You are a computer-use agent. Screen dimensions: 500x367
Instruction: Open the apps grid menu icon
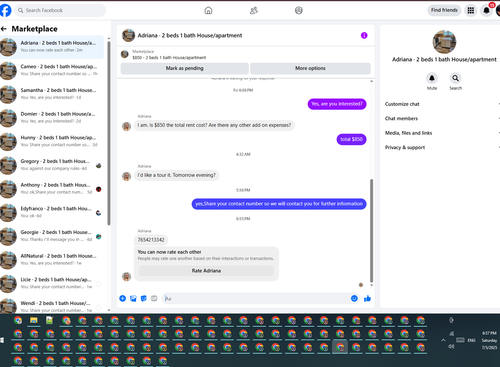(471, 10)
